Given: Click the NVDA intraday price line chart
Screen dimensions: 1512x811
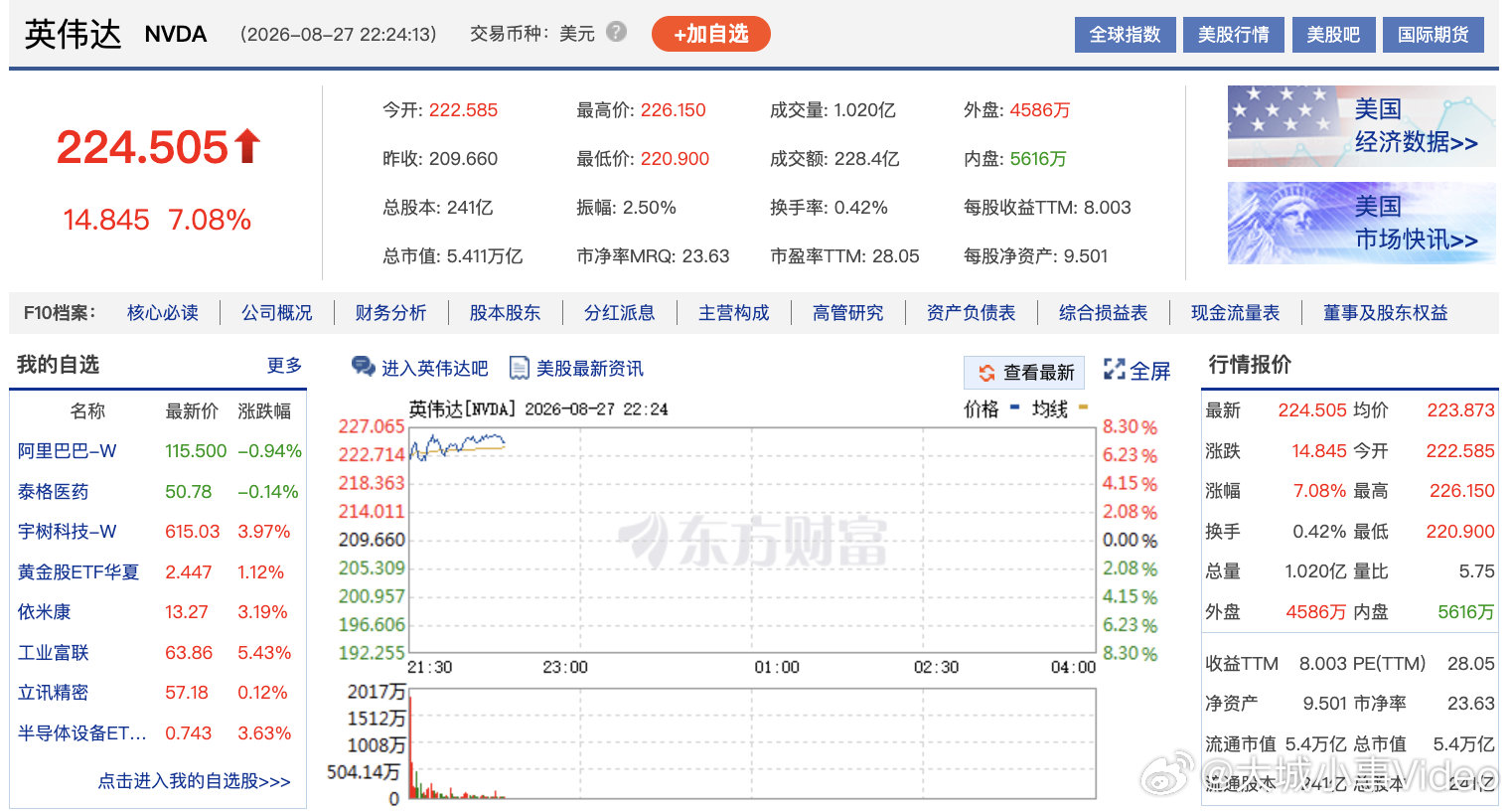Looking at the screenshot, I should point(751,540).
